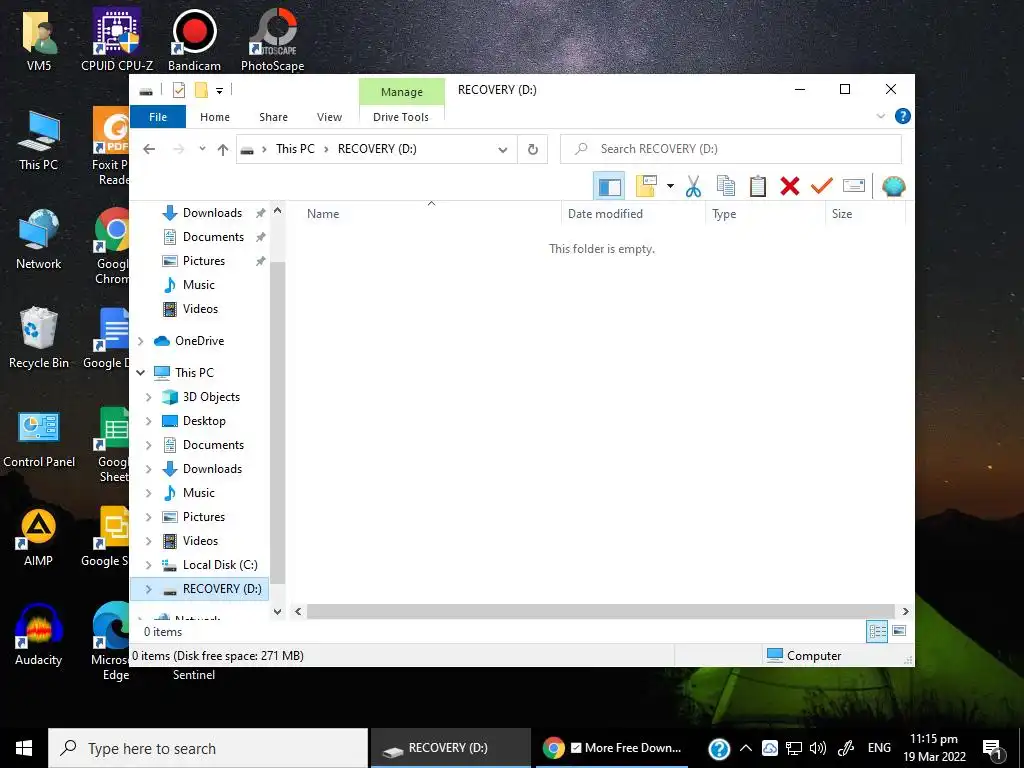Expand 3D Objects tree node

tap(148, 397)
